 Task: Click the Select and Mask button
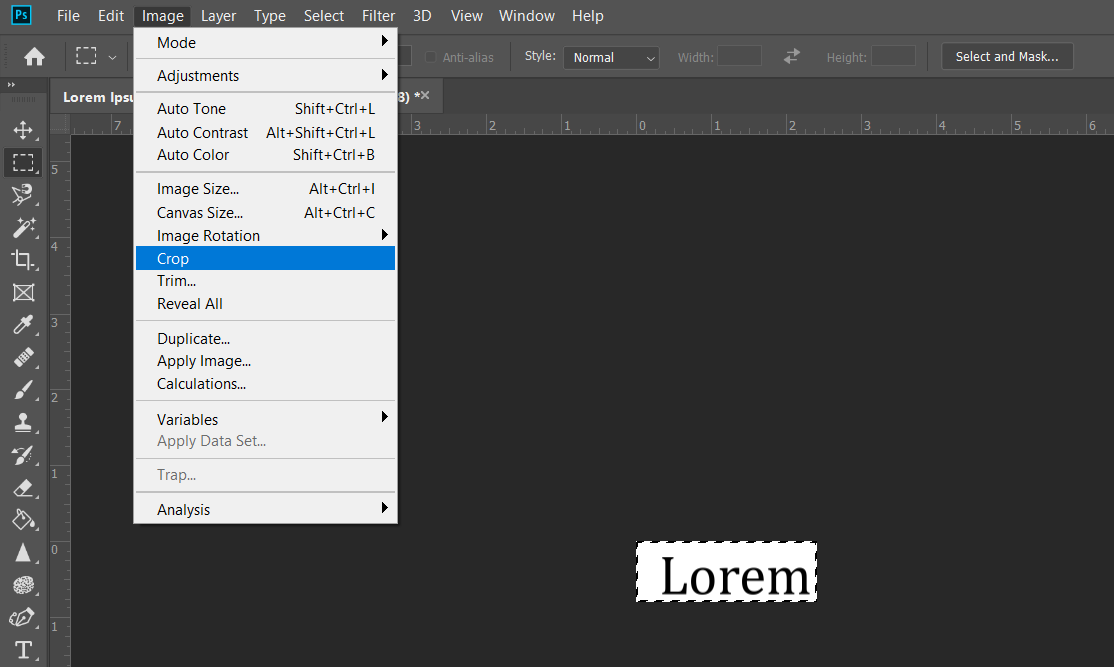[1007, 56]
